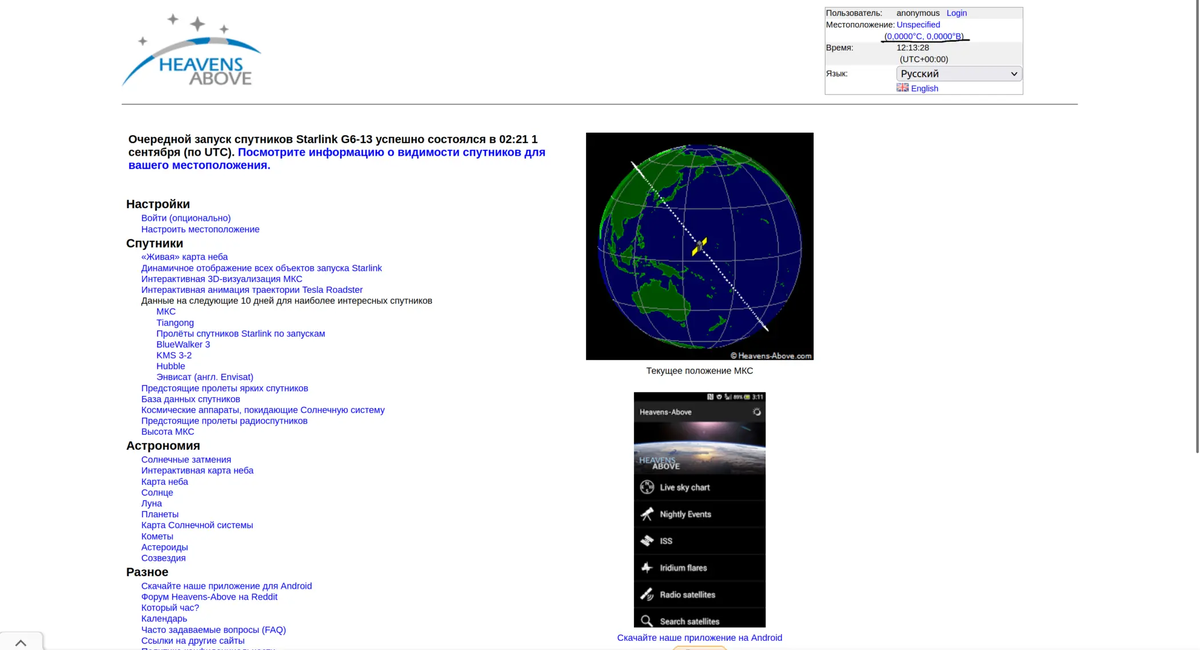Click the English flag icon
This screenshot has height=650, width=1200.
click(x=902, y=88)
